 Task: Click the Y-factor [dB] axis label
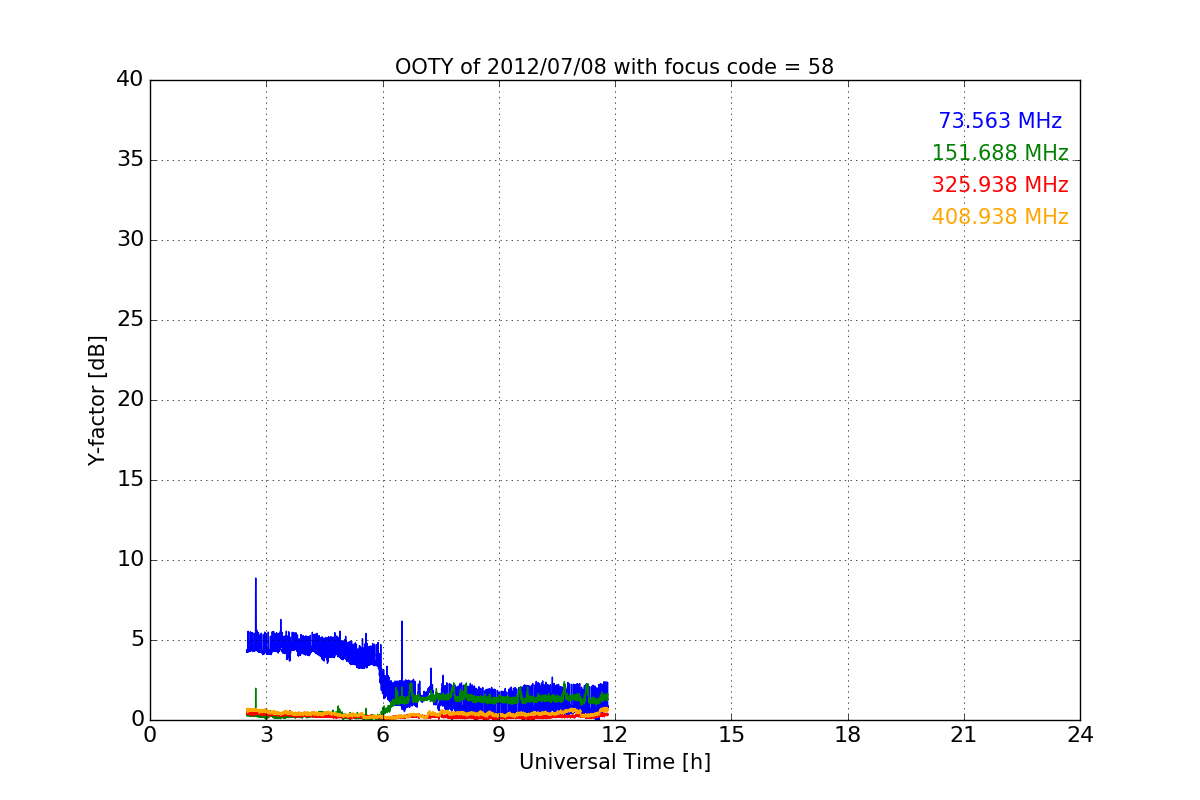tap(97, 400)
